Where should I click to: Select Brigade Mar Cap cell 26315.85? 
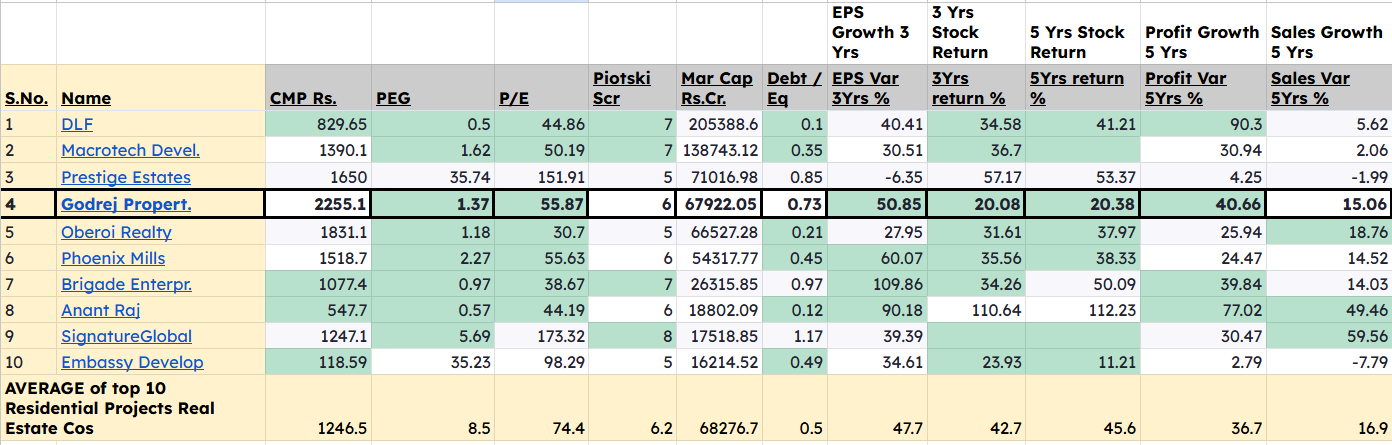719,284
